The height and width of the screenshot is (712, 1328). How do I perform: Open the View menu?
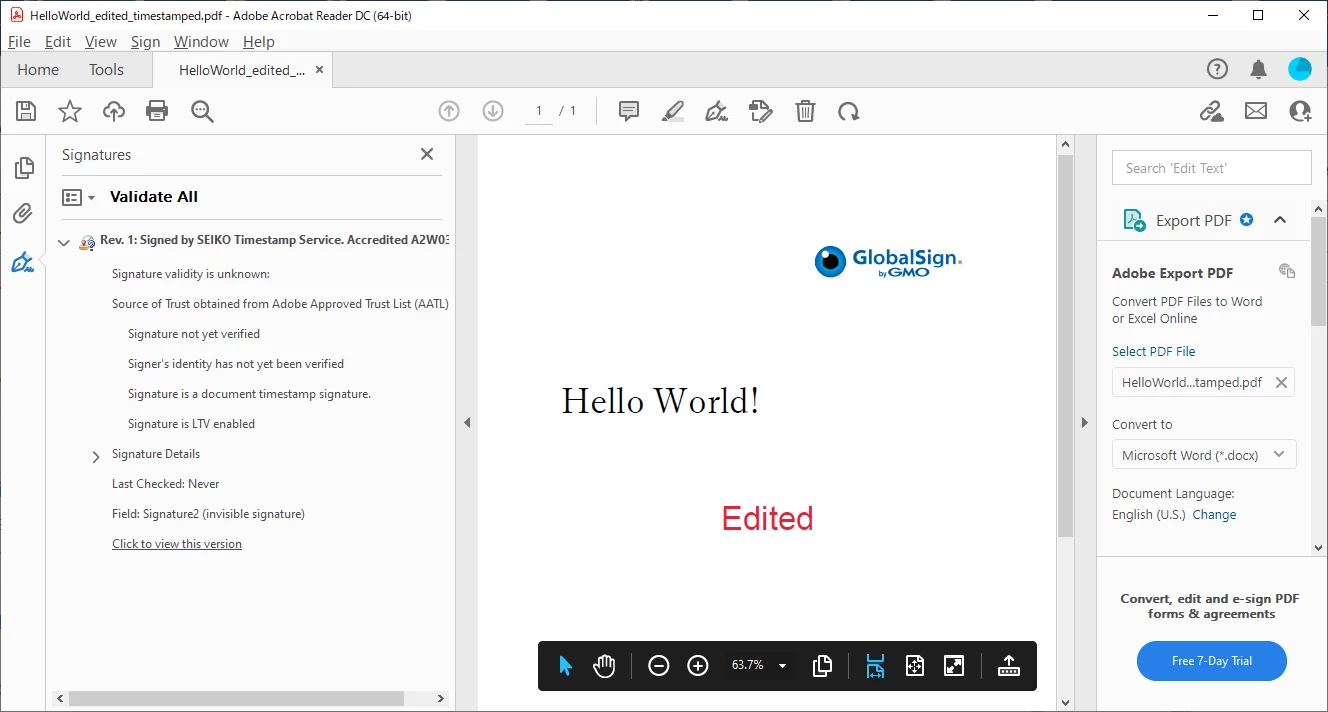click(101, 41)
